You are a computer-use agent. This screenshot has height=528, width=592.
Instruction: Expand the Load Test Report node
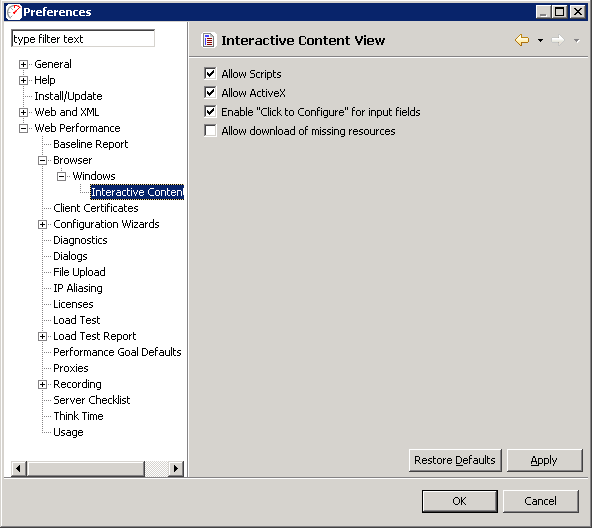click(42, 337)
